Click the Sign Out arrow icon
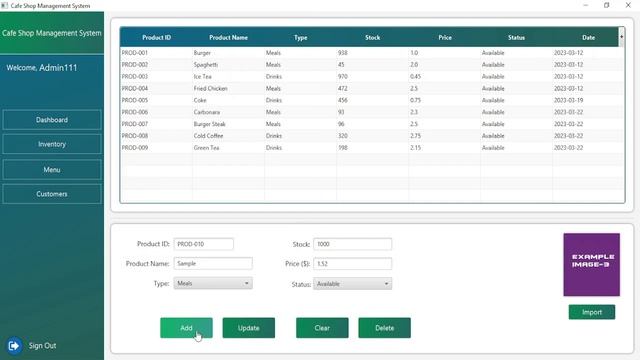The height and width of the screenshot is (360, 640). (x=13, y=346)
